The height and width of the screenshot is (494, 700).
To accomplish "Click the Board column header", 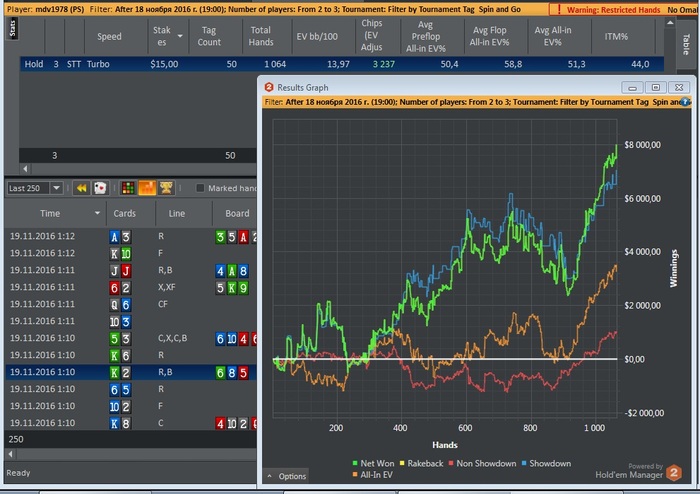I will point(237,213).
